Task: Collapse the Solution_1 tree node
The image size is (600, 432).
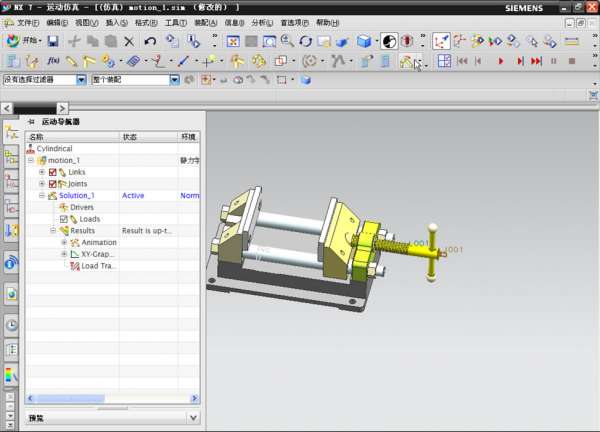Action: click(x=42, y=196)
